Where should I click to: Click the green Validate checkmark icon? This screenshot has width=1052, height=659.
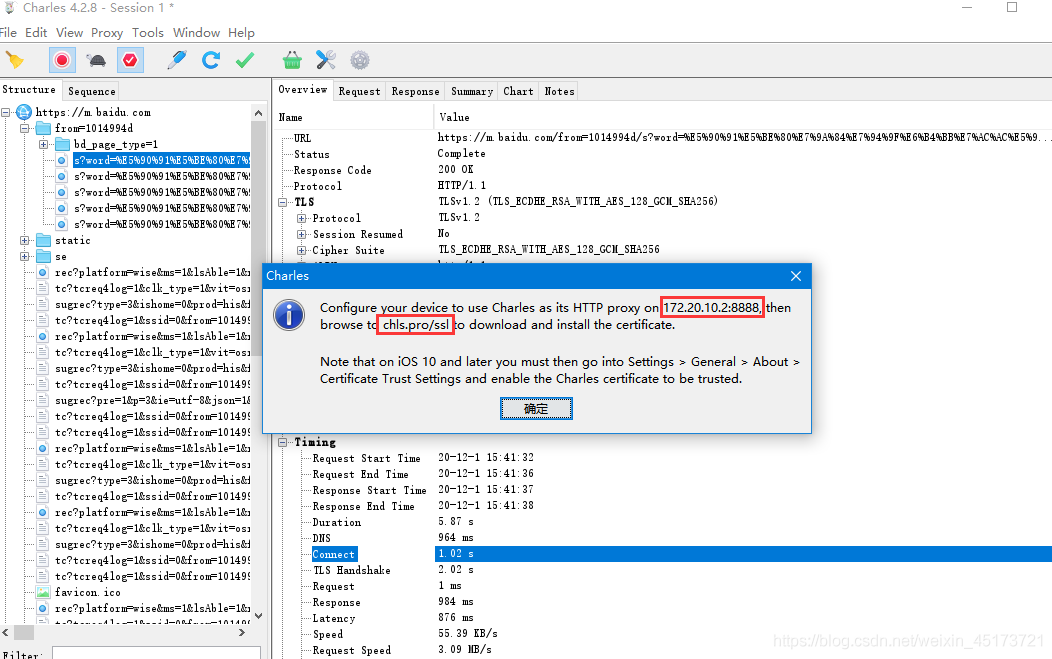pyautogui.click(x=245, y=60)
